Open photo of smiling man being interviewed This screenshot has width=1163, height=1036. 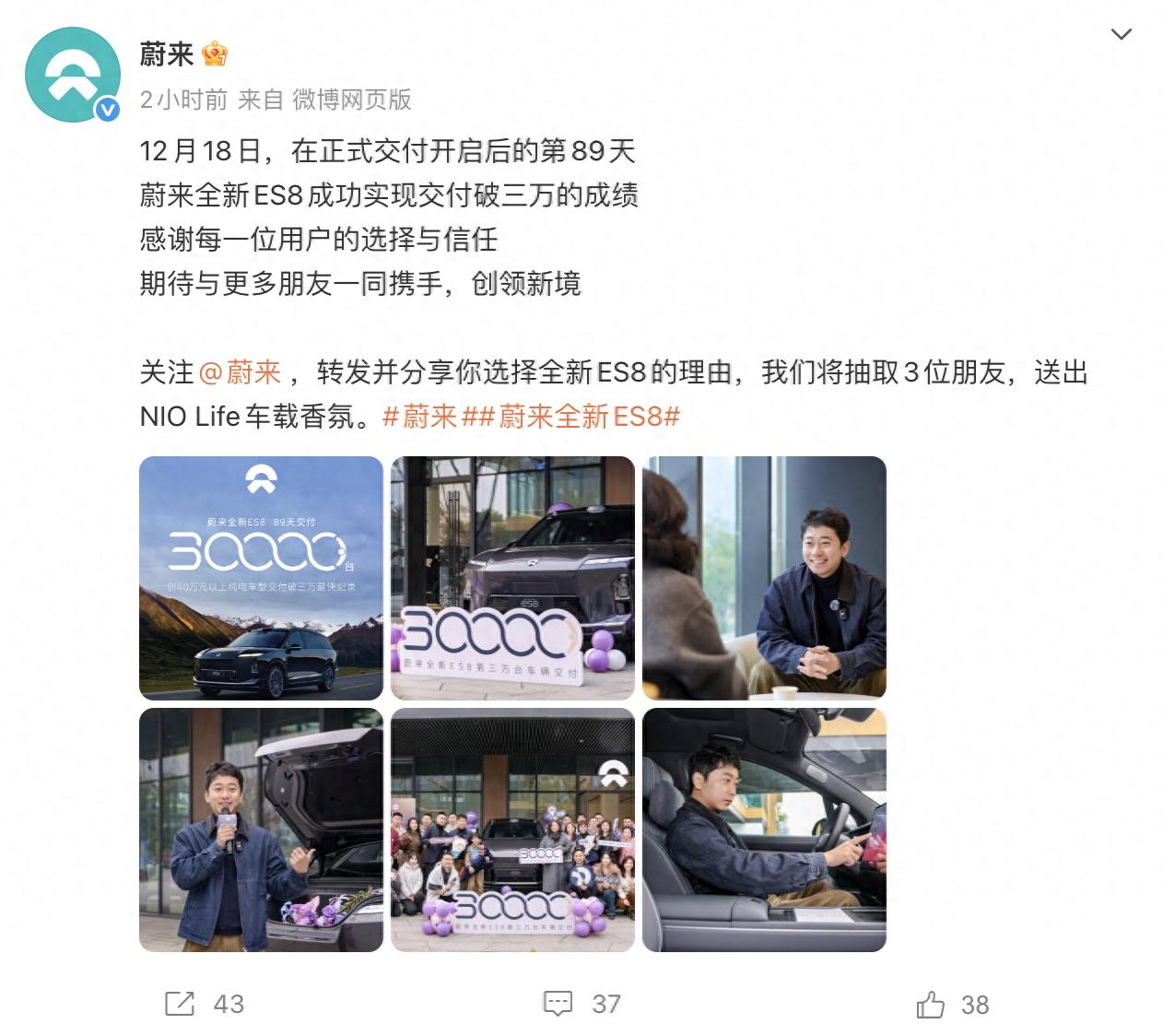(764, 578)
